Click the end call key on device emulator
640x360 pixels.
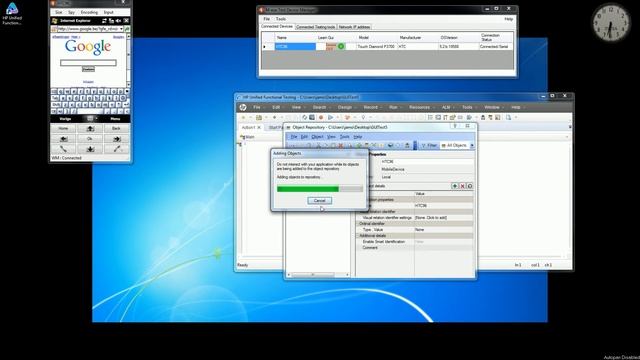pos(117,149)
